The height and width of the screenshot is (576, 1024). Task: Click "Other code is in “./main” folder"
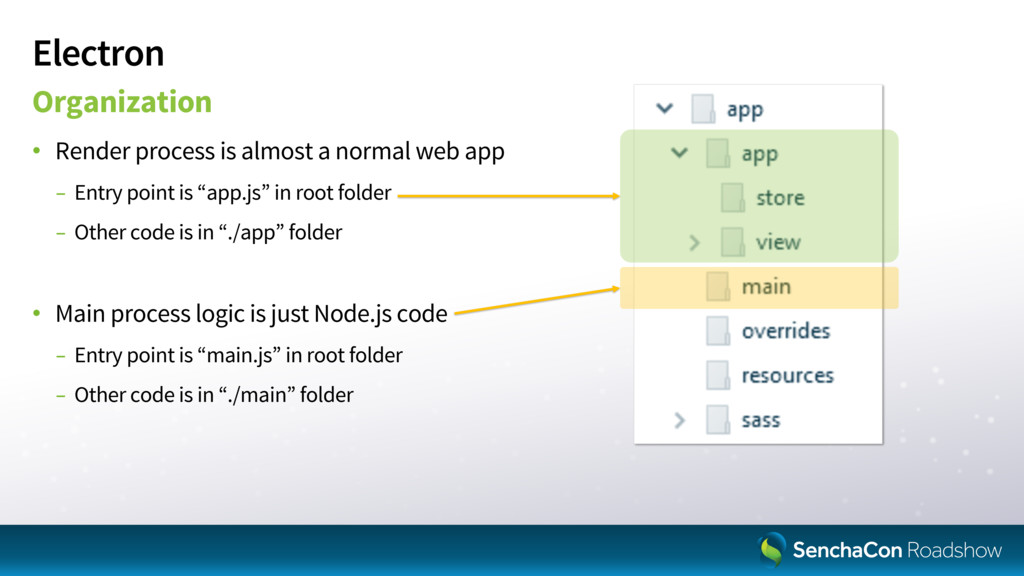(x=214, y=395)
